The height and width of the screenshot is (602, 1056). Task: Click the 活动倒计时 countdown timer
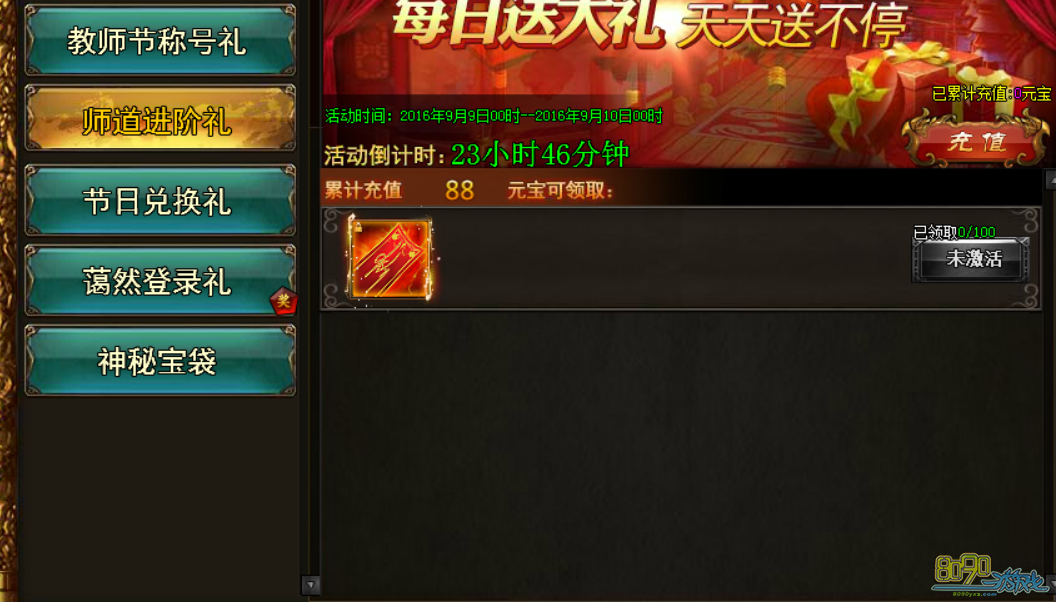[476, 154]
